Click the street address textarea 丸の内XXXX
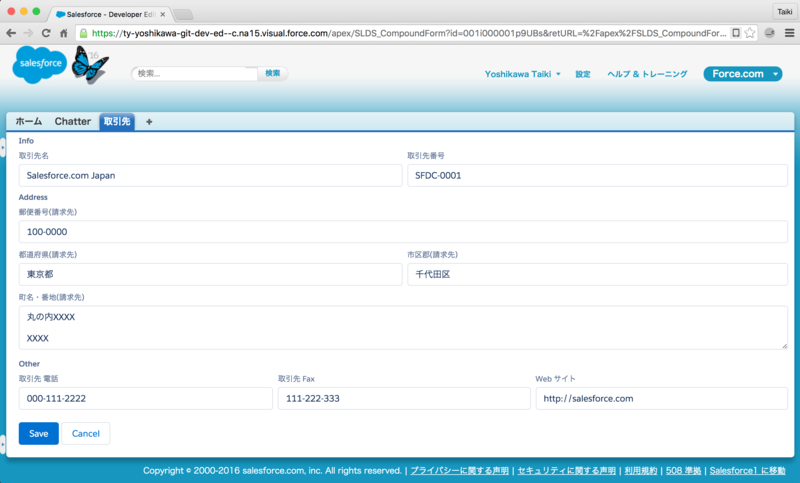800x483 pixels. 403,327
